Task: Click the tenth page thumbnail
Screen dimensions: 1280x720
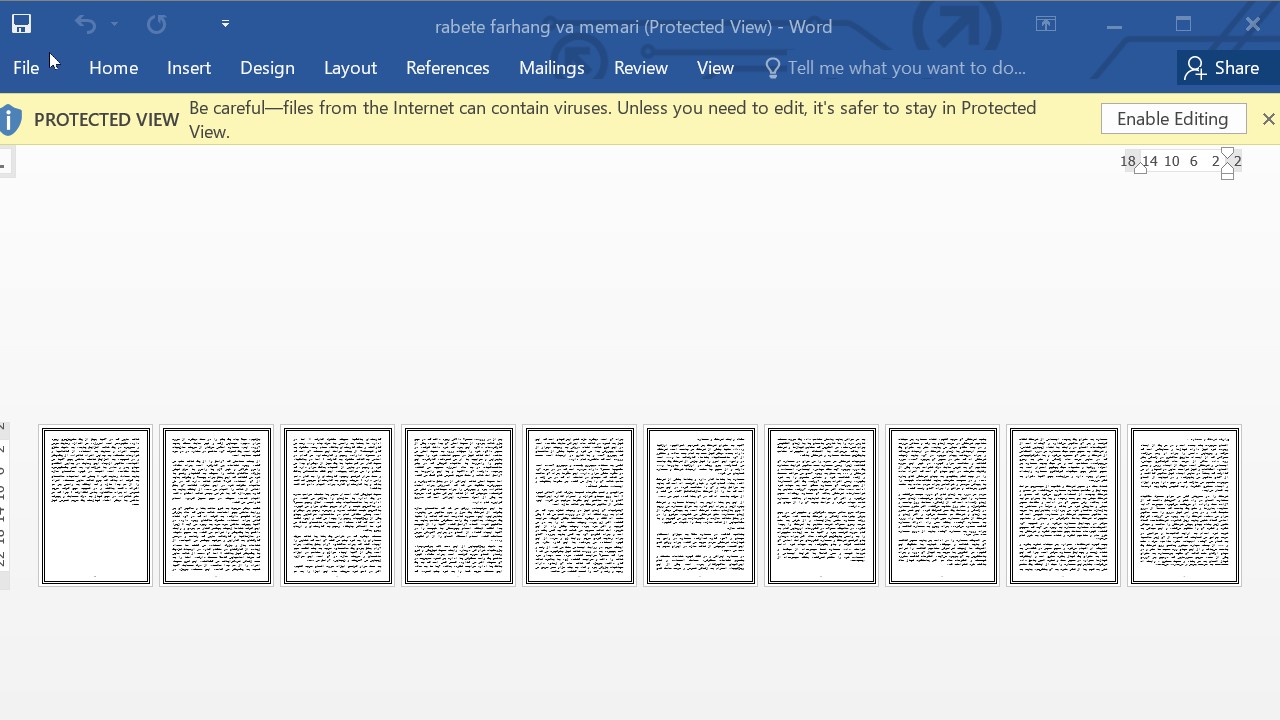Action: tap(1185, 506)
